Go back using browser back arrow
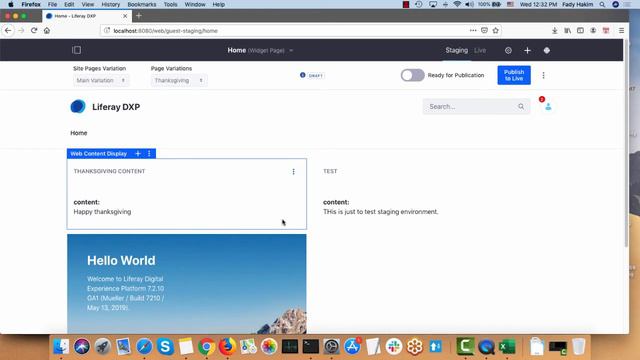640x360 pixels. 8,31
